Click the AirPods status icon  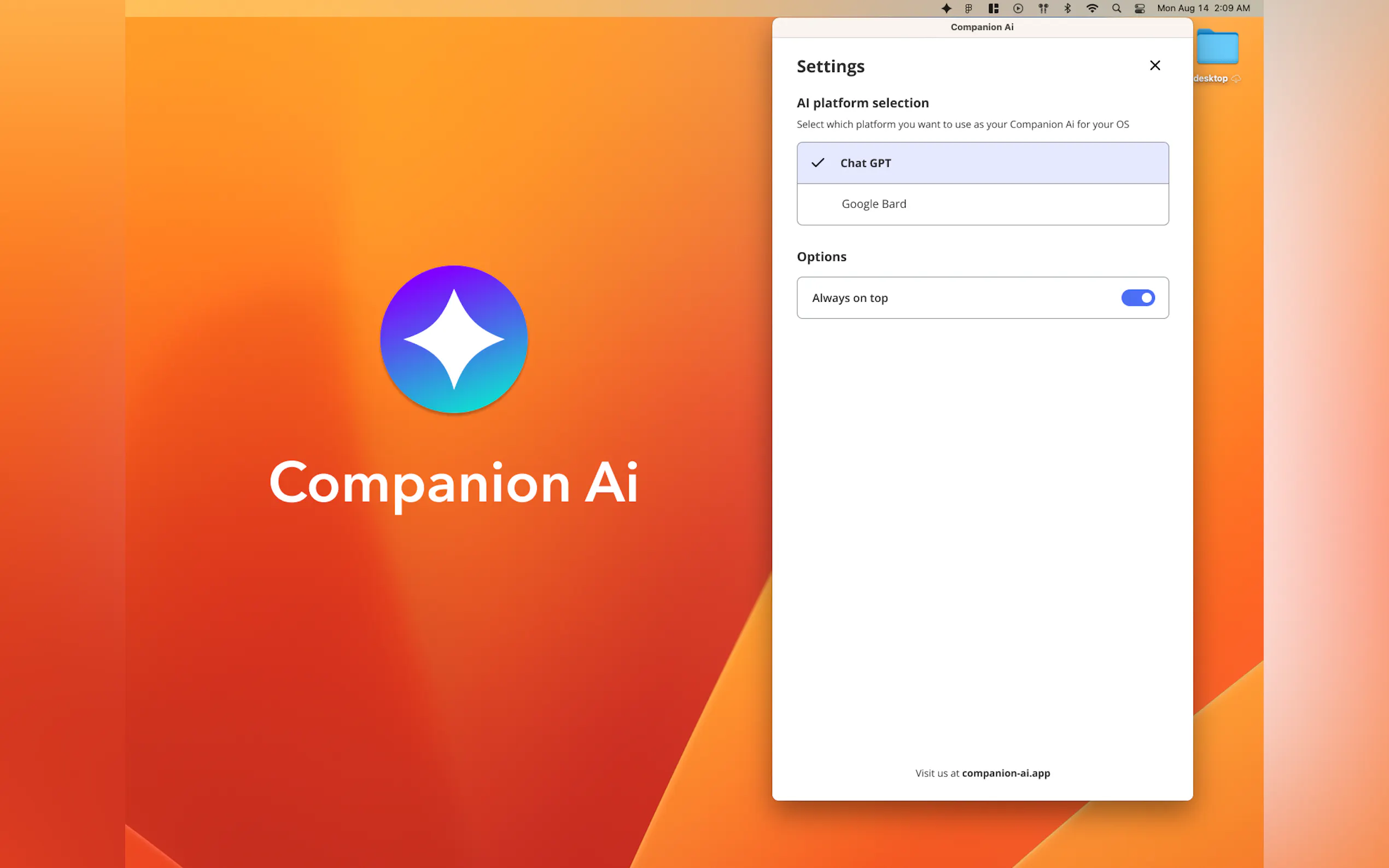click(1043, 8)
